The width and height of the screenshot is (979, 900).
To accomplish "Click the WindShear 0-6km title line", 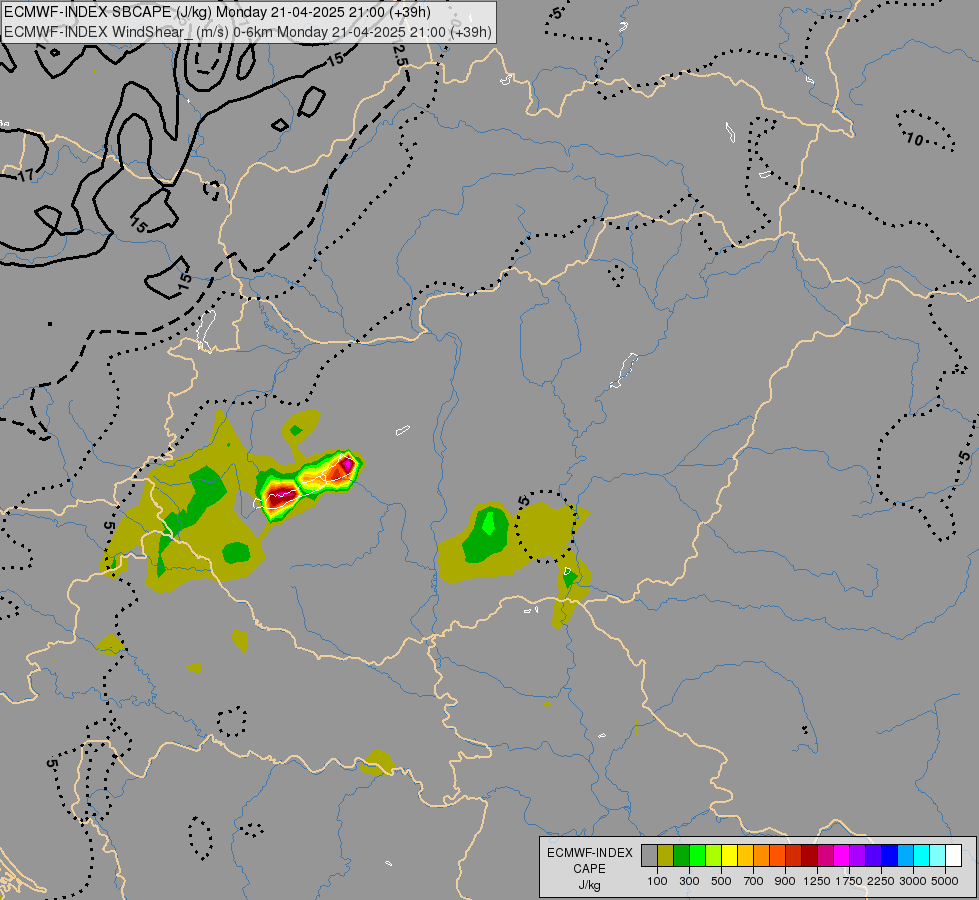I will tap(247, 32).
